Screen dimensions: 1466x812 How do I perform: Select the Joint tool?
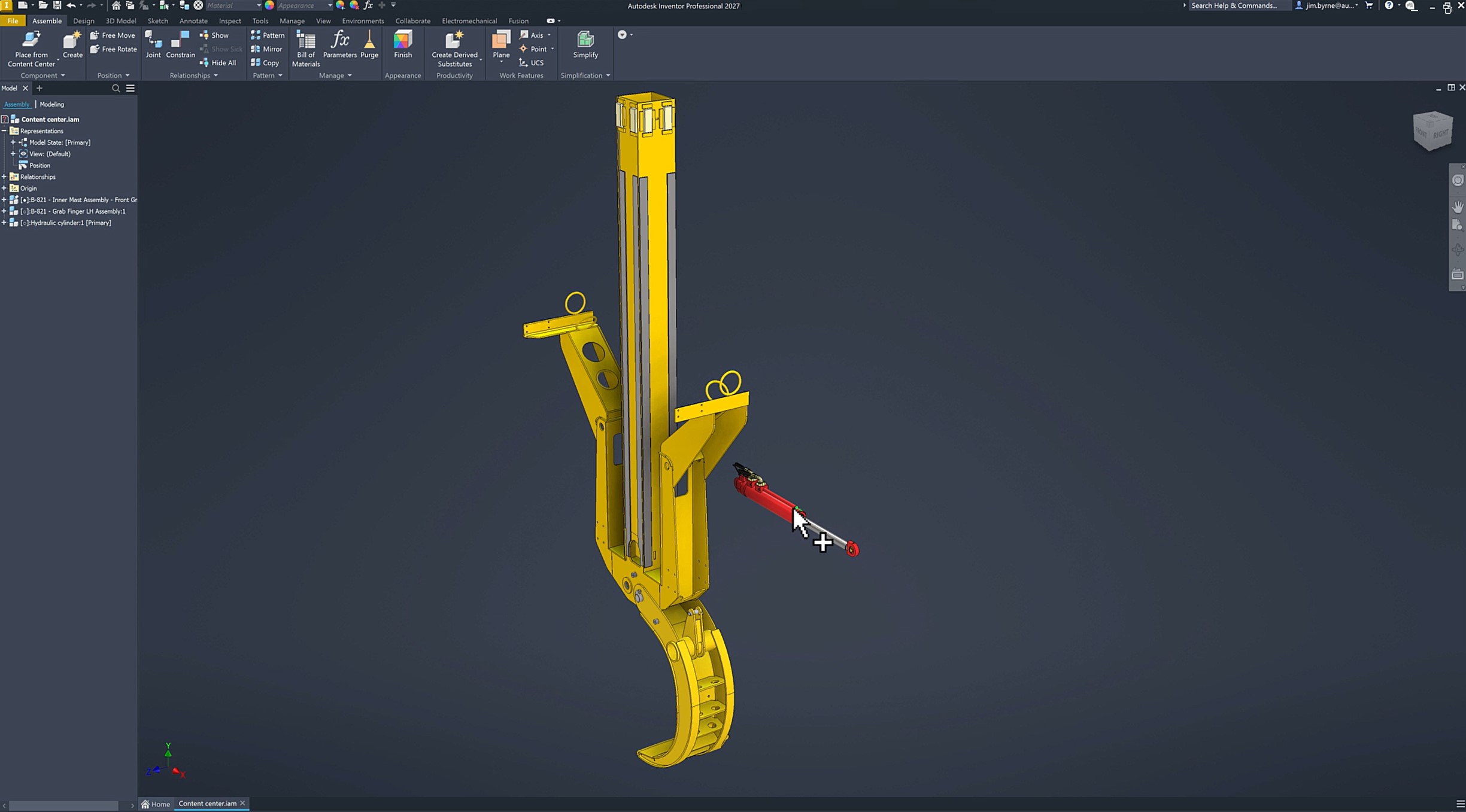153,44
